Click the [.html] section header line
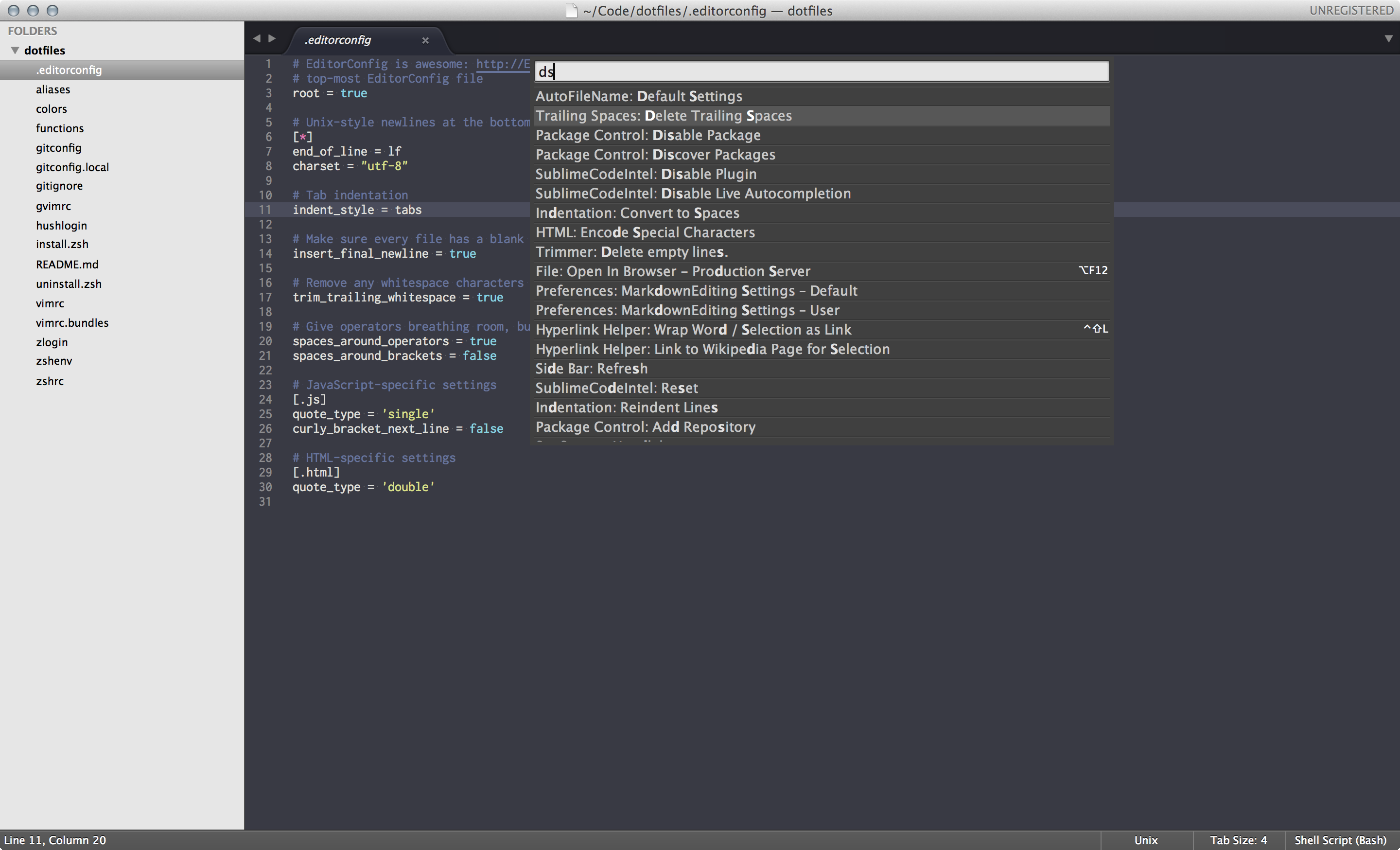The height and width of the screenshot is (850, 1400). click(x=316, y=472)
